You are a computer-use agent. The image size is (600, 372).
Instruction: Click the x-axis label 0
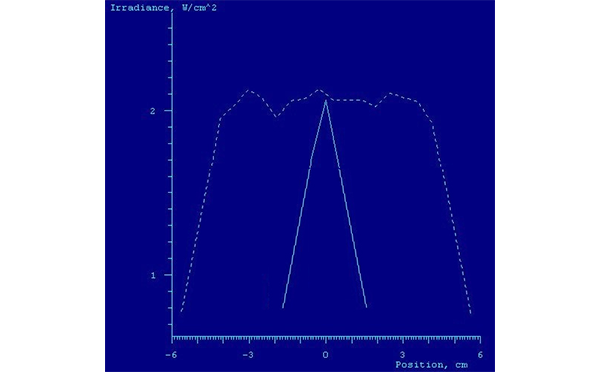[325, 355]
